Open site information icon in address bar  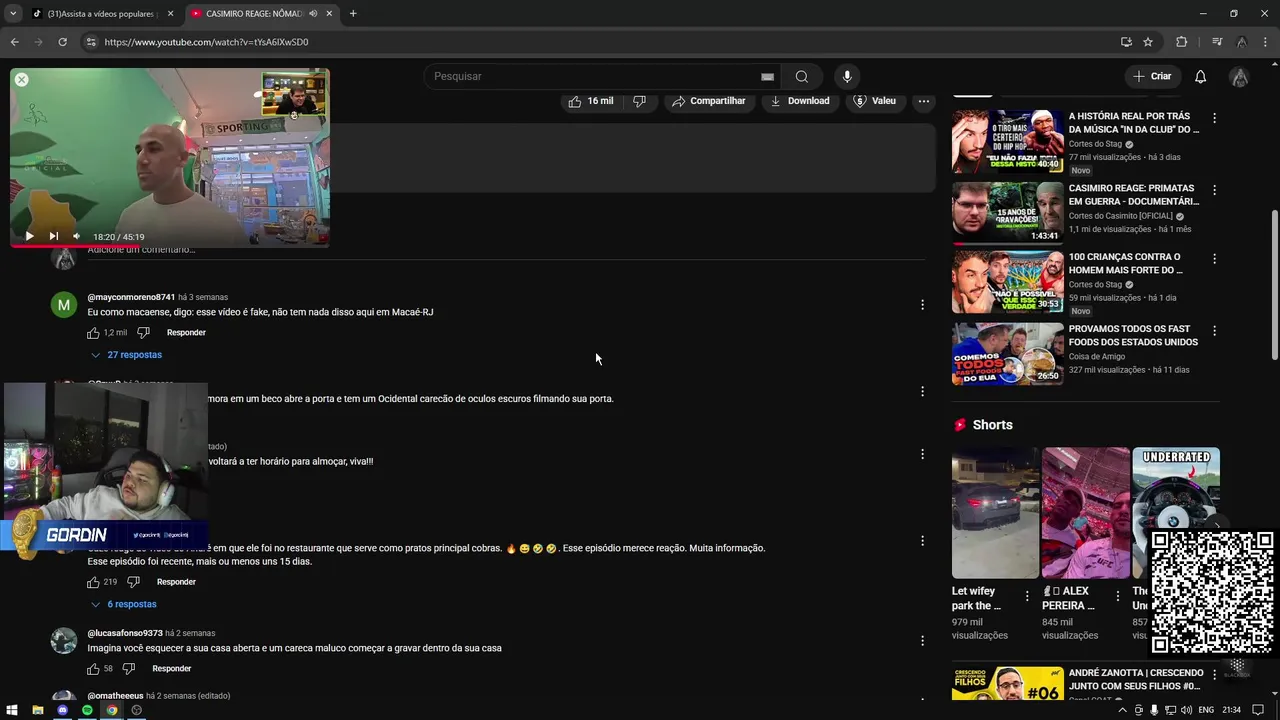pyautogui.click(x=91, y=42)
